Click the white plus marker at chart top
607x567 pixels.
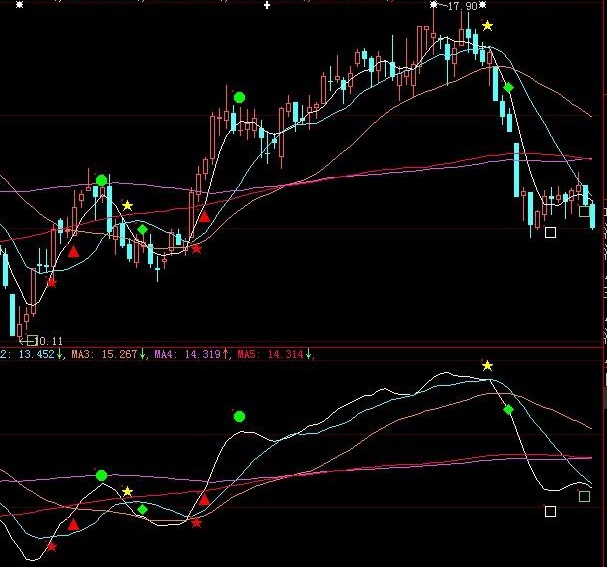[267, 5]
